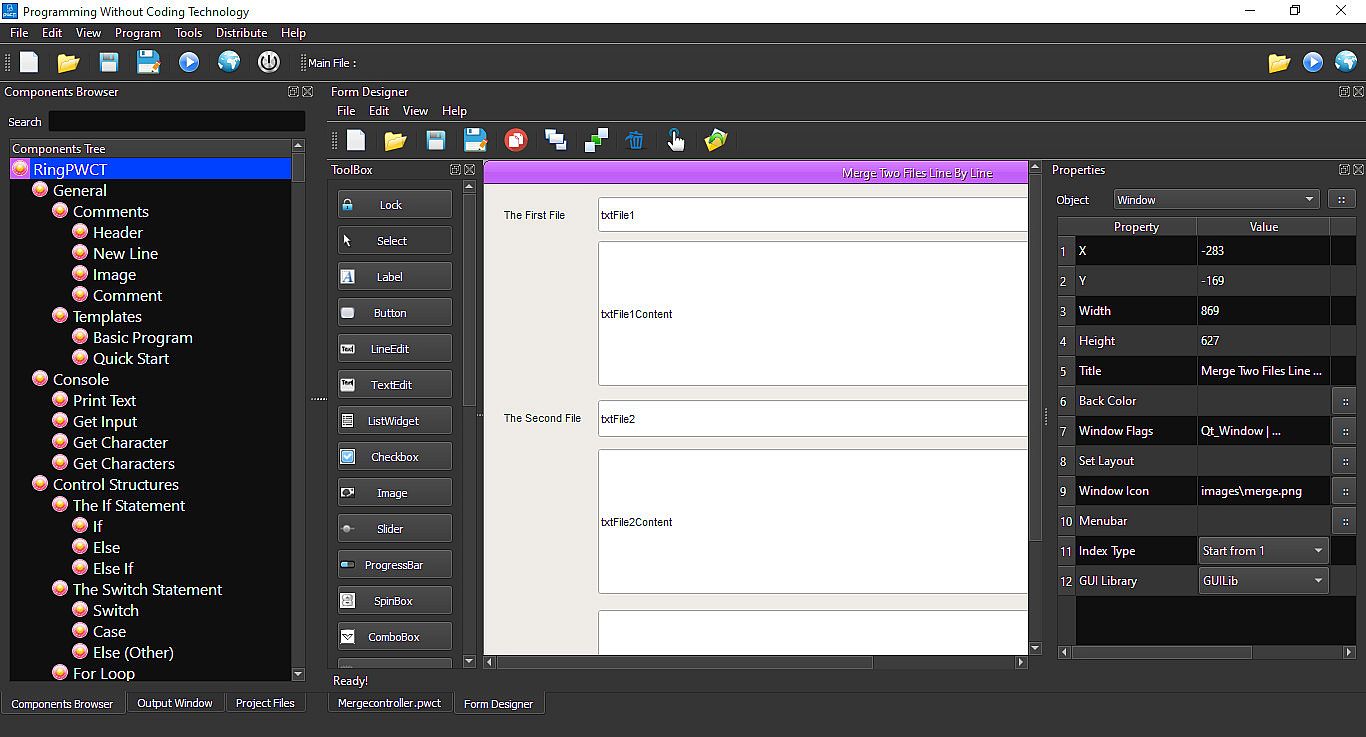
Task: Click the power icon in main toolbar
Action: tap(268, 62)
